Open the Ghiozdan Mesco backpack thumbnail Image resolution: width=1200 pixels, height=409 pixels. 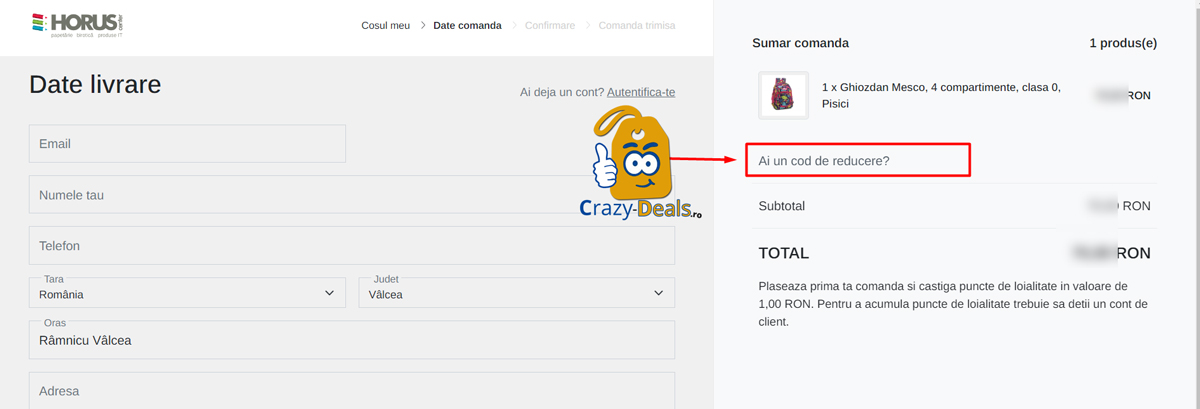pyautogui.click(x=783, y=95)
